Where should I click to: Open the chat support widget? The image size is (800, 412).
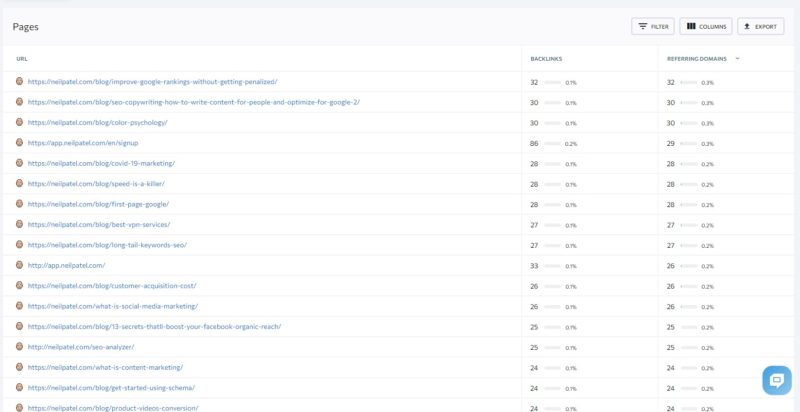pyautogui.click(x=777, y=380)
